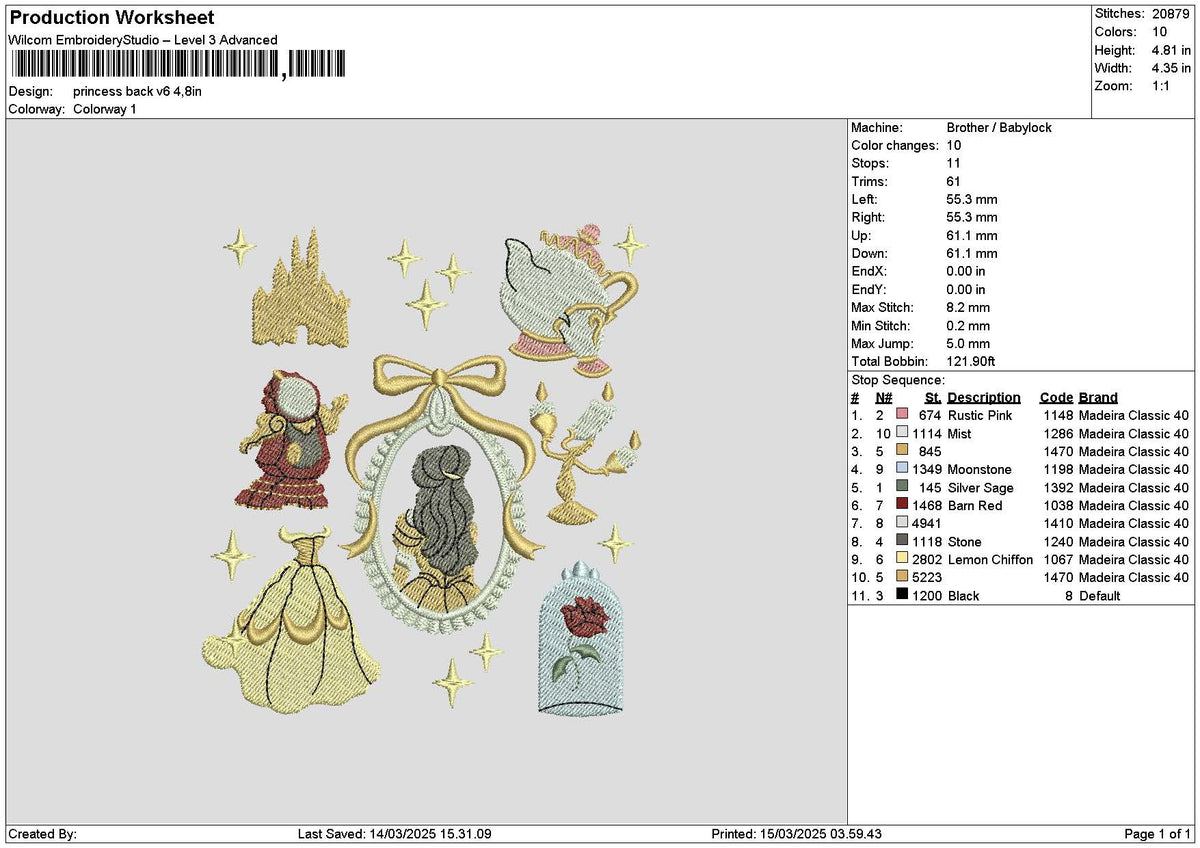Click the 'Default' brand in Black row
Viewport: 1200px width, 848px height.
point(1100,596)
